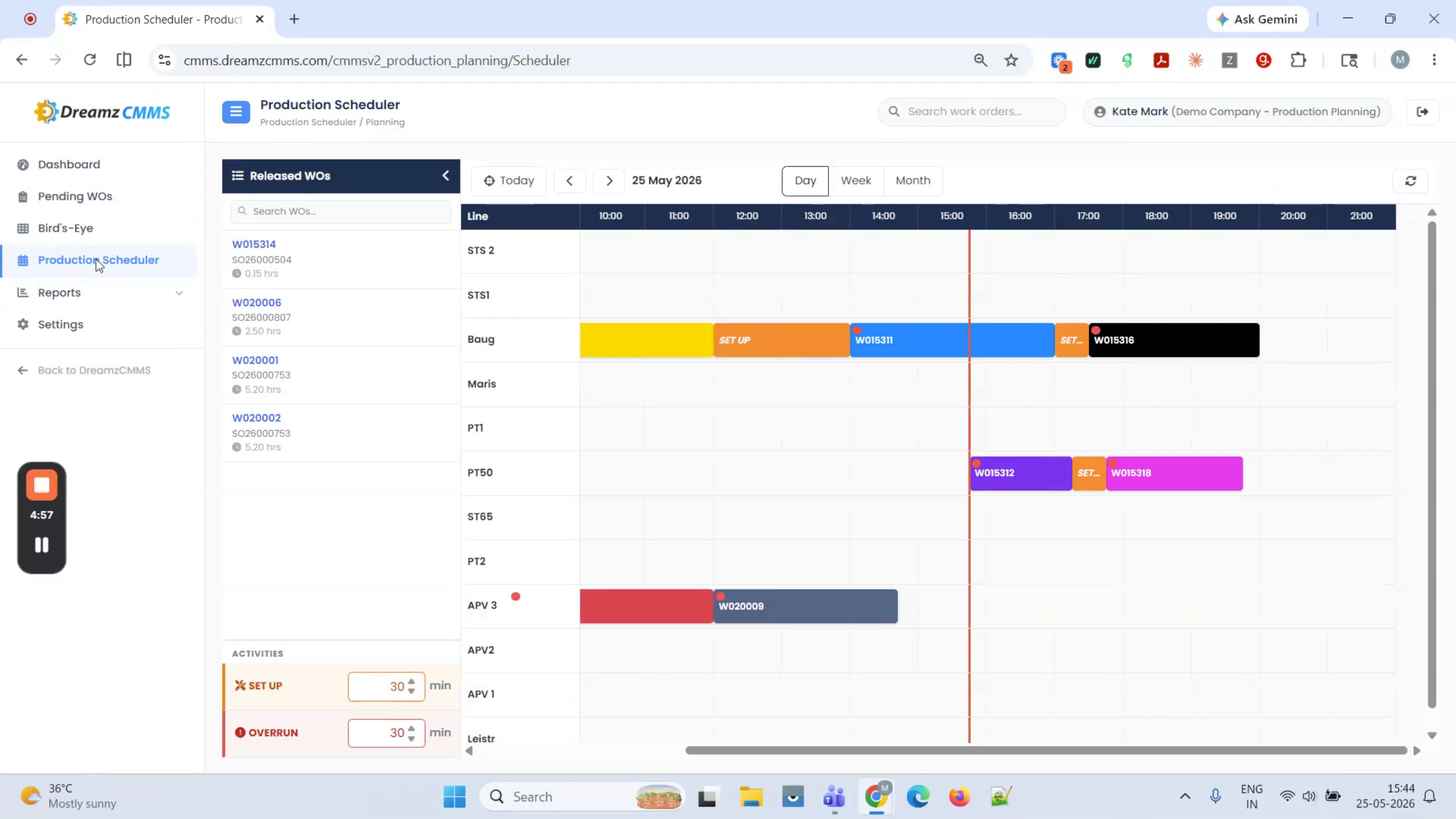Open work order W020006 link
The width and height of the screenshot is (1456, 819).
(x=257, y=302)
